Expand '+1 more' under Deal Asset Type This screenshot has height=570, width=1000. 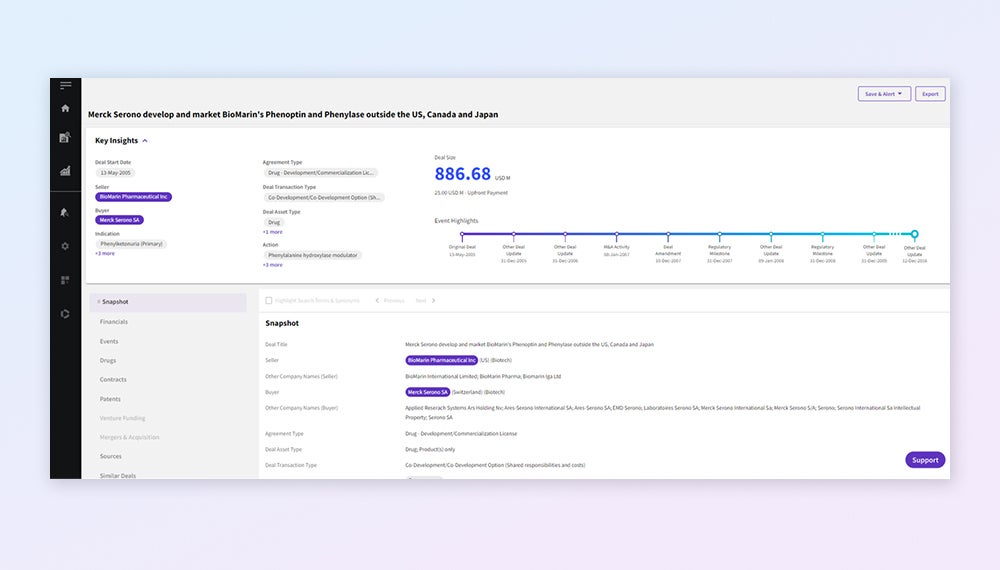point(272,231)
